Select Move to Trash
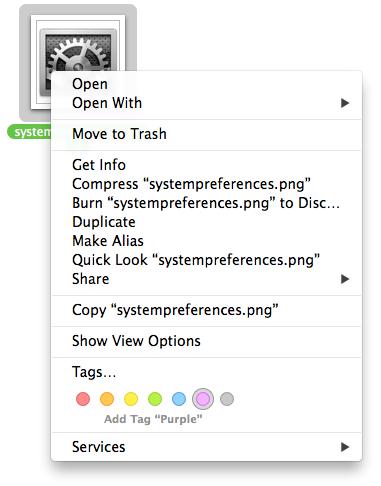381x486 pixels. 207,134
